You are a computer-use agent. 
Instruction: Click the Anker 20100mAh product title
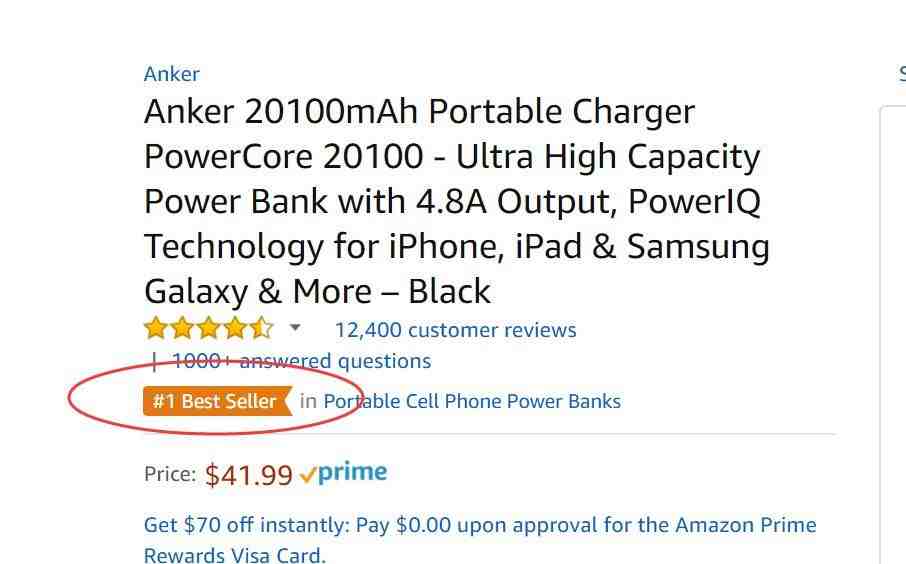(x=456, y=201)
